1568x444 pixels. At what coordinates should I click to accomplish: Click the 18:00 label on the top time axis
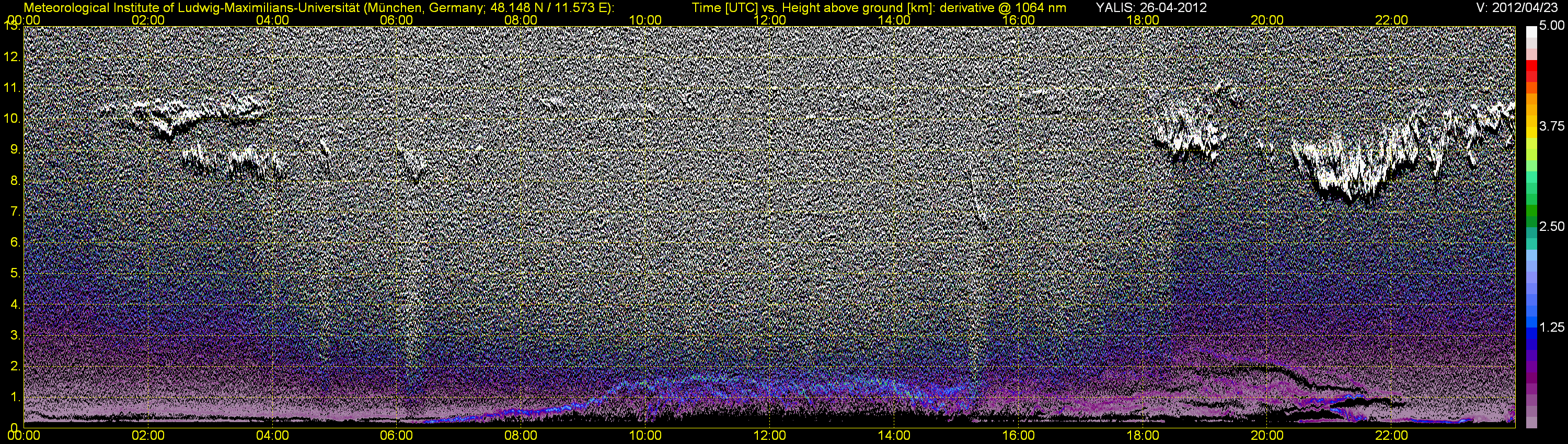point(1143,20)
